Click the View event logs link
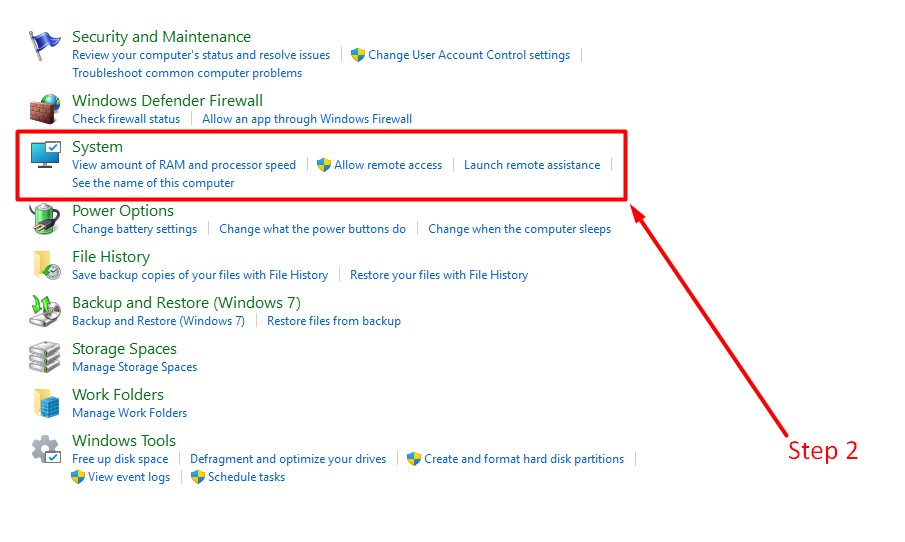Image resolution: width=905 pixels, height=542 pixels. pos(129,477)
